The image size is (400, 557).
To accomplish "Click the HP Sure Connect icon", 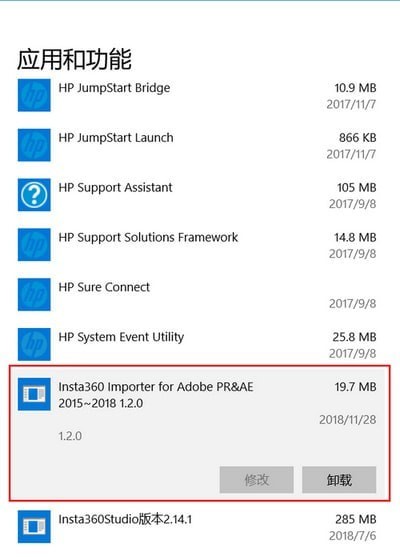I will (34, 294).
